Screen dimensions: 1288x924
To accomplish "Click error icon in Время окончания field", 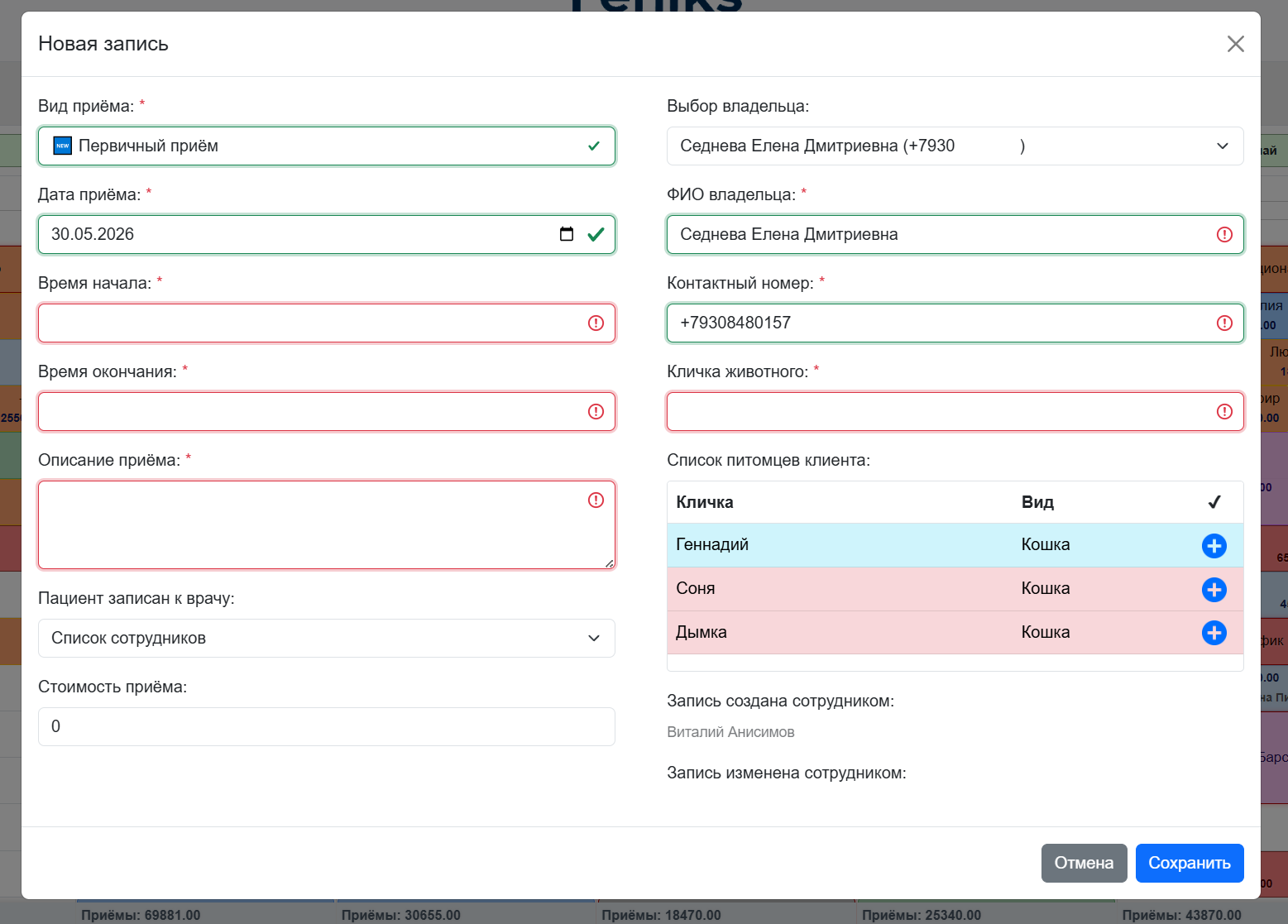I will pos(596,411).
